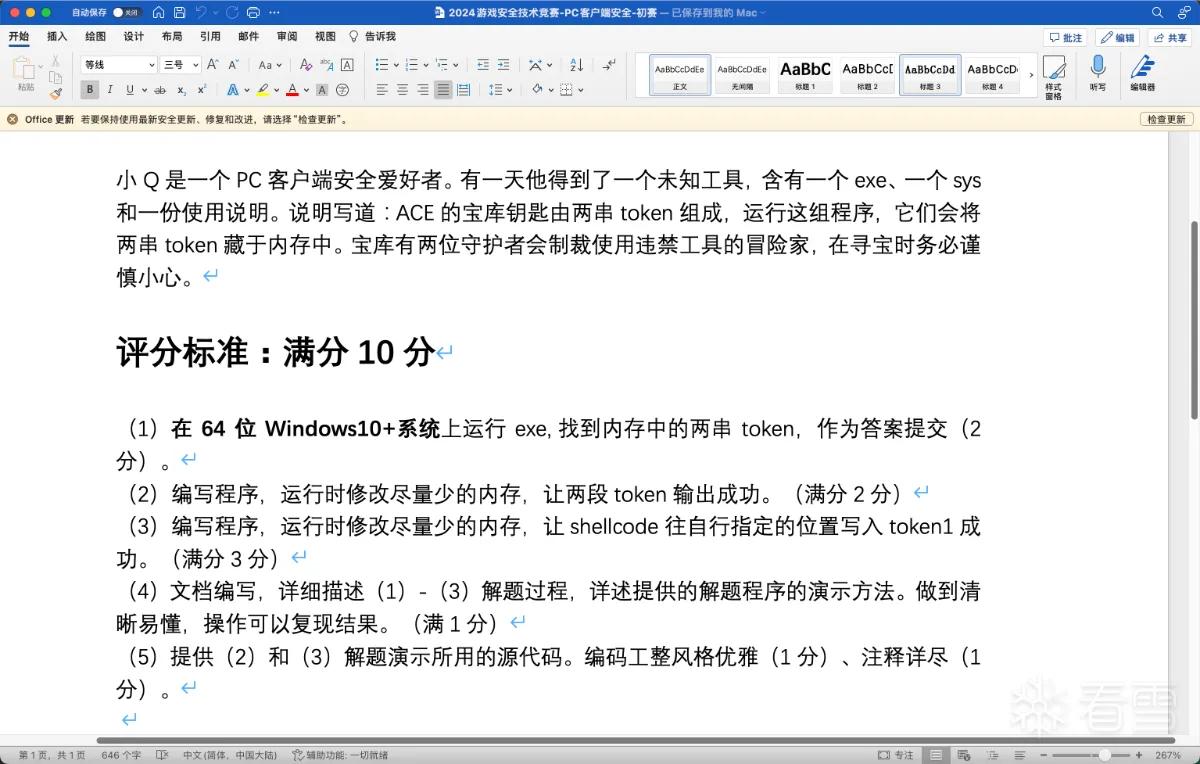1200x764 pixels.
Task: Select the format painter brush icon
Action: pyautogui.click(x=55, y=93)
